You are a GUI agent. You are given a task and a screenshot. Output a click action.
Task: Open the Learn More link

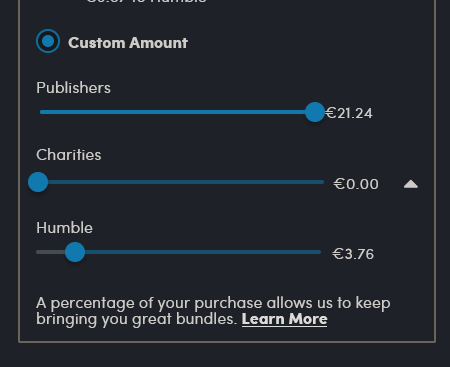[284, 319]
